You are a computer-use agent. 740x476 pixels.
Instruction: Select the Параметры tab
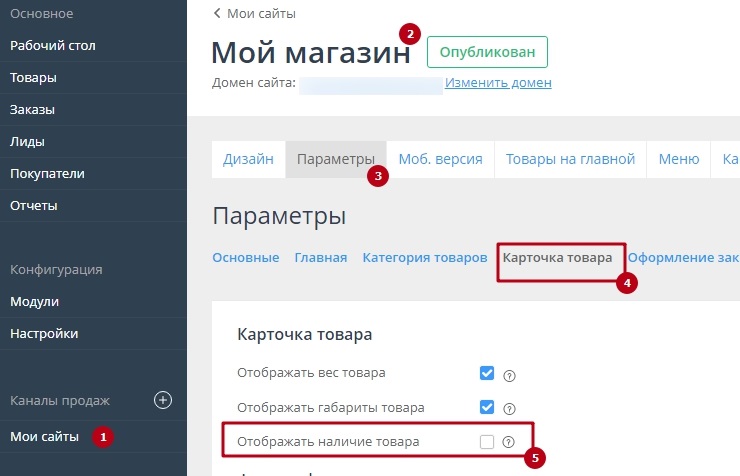[x=336, y=159]
